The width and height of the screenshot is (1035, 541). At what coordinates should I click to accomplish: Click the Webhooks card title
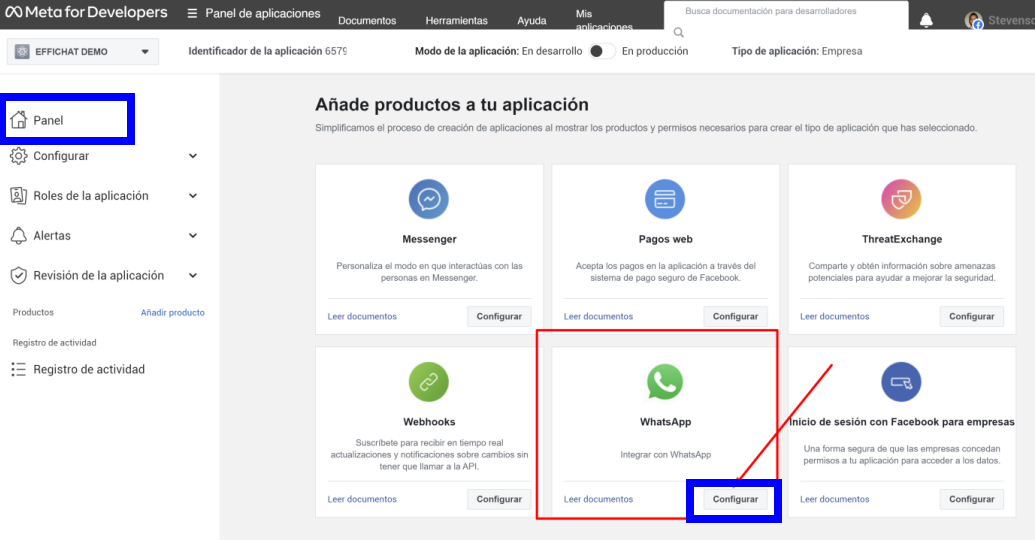429,422
